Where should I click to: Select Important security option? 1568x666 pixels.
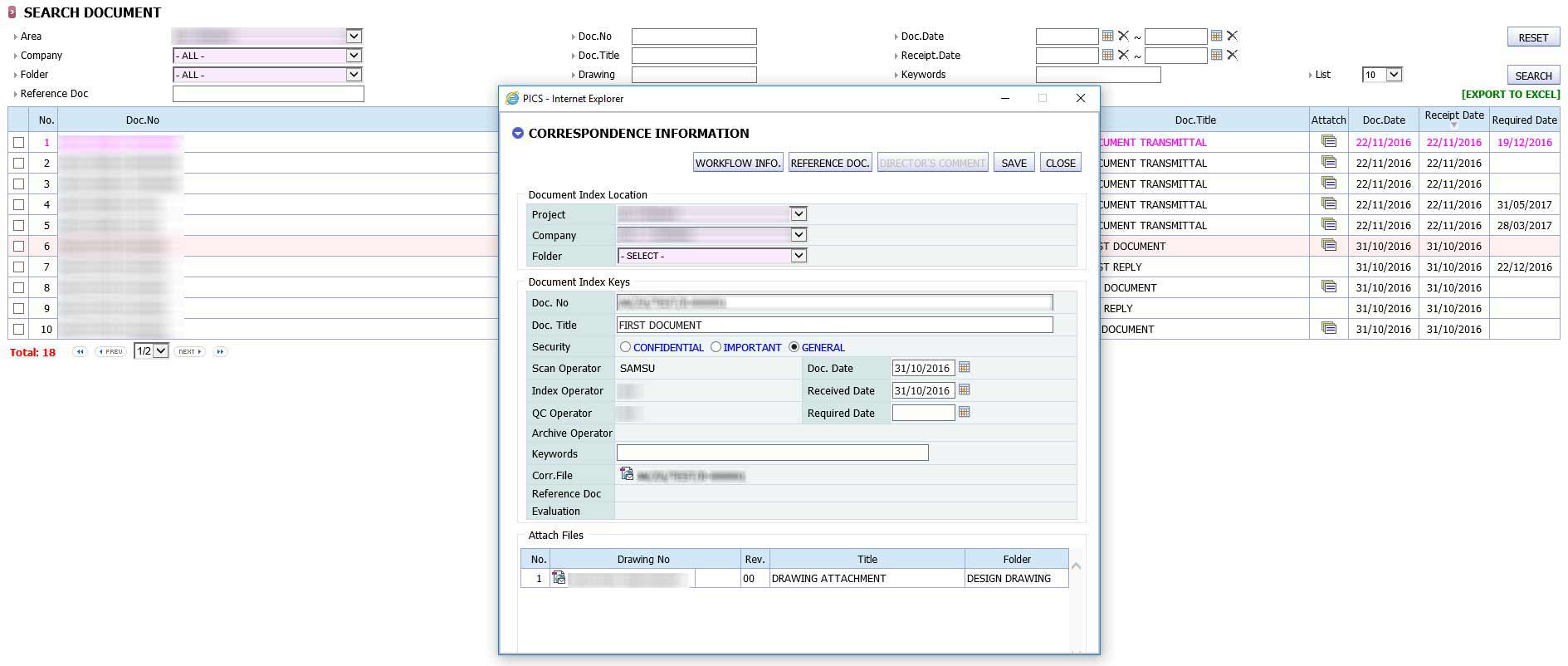point(716,347)
